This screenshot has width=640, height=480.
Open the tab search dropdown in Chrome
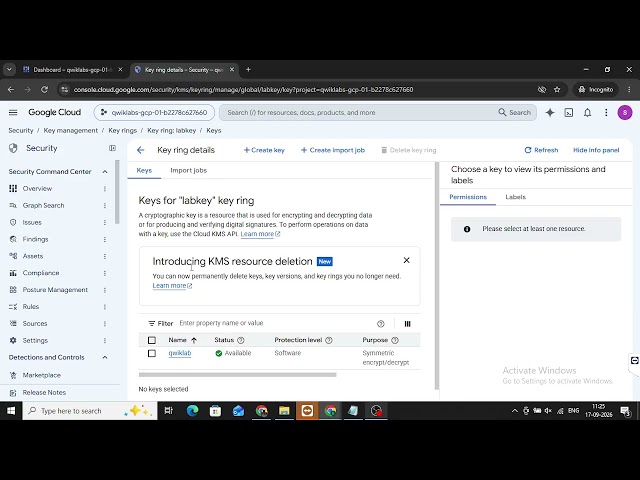pyautogui.click(x=9, y=69)
